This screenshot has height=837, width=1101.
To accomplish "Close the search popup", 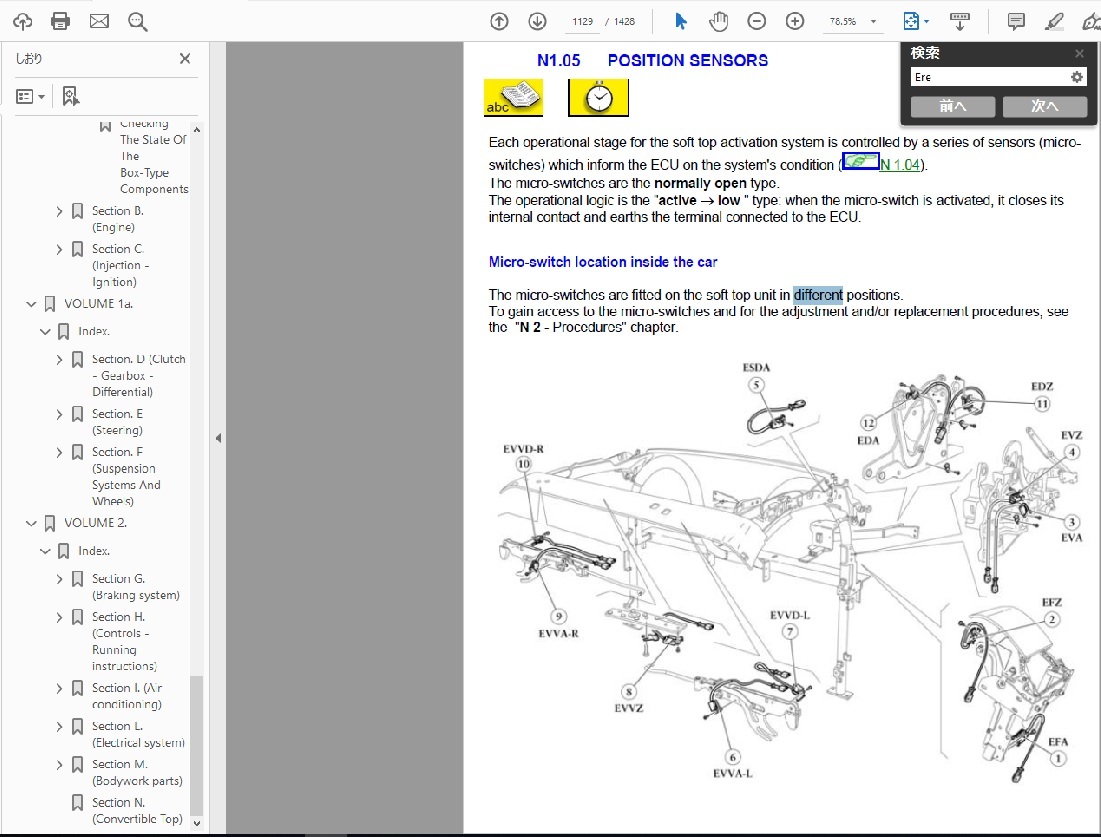I will tap(1079, 53).
